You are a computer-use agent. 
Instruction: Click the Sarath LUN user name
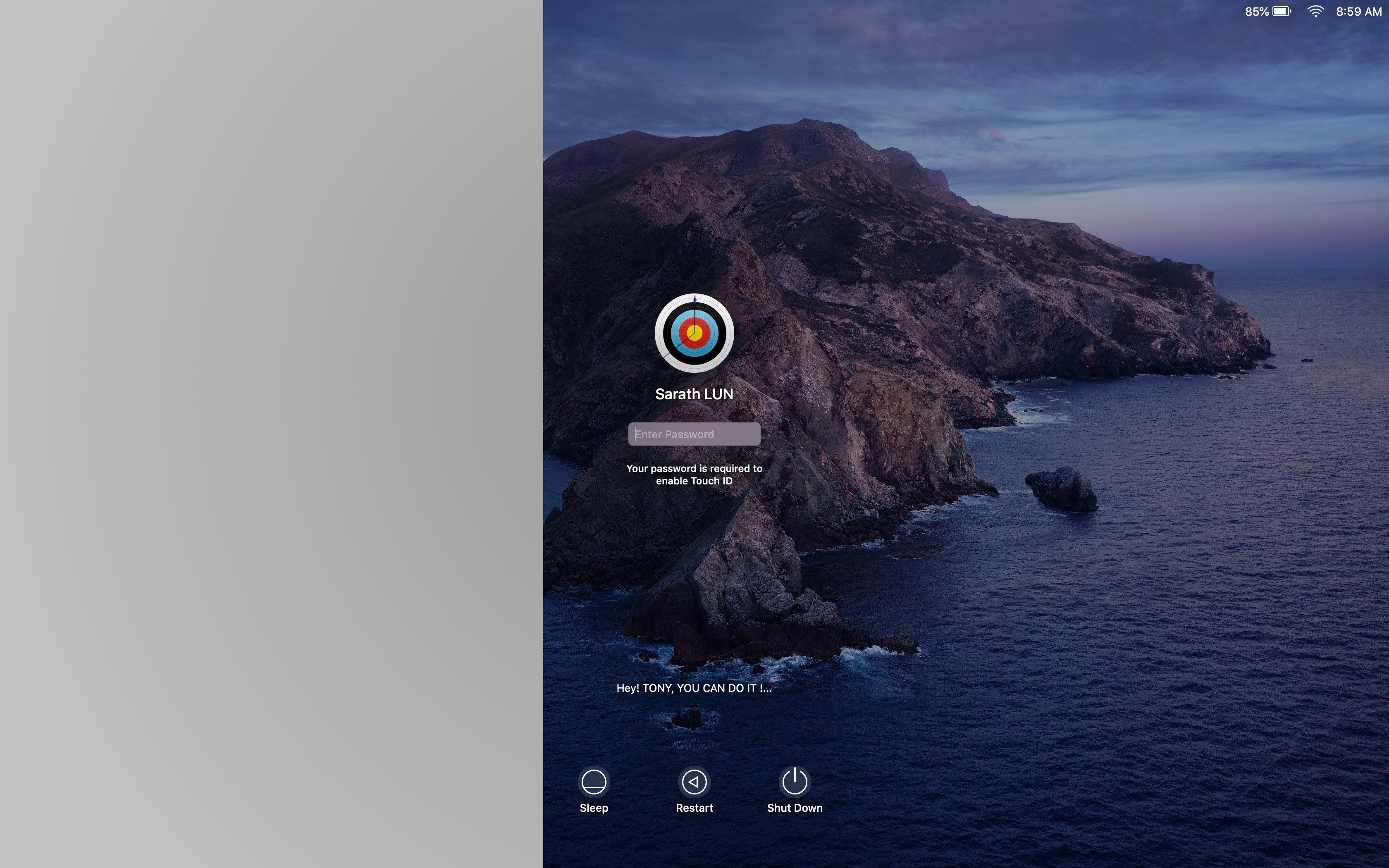[694, 394]
